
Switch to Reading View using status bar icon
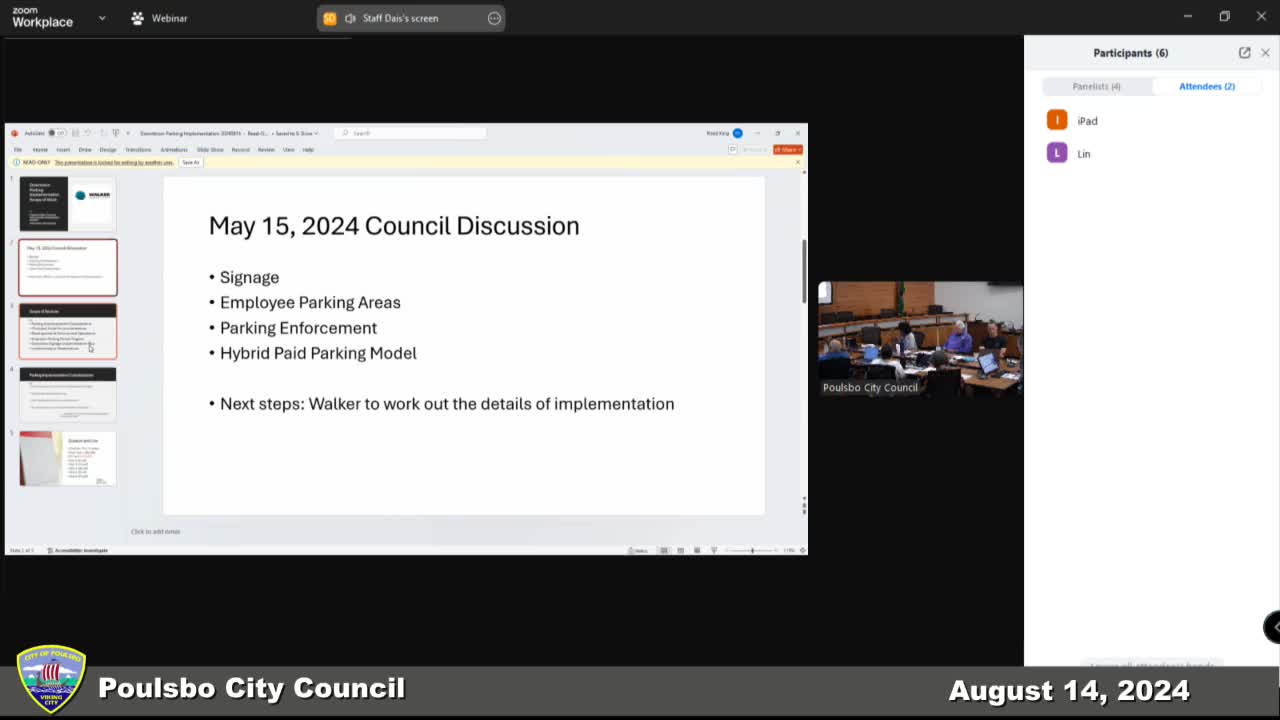click(x=697, y=549)
